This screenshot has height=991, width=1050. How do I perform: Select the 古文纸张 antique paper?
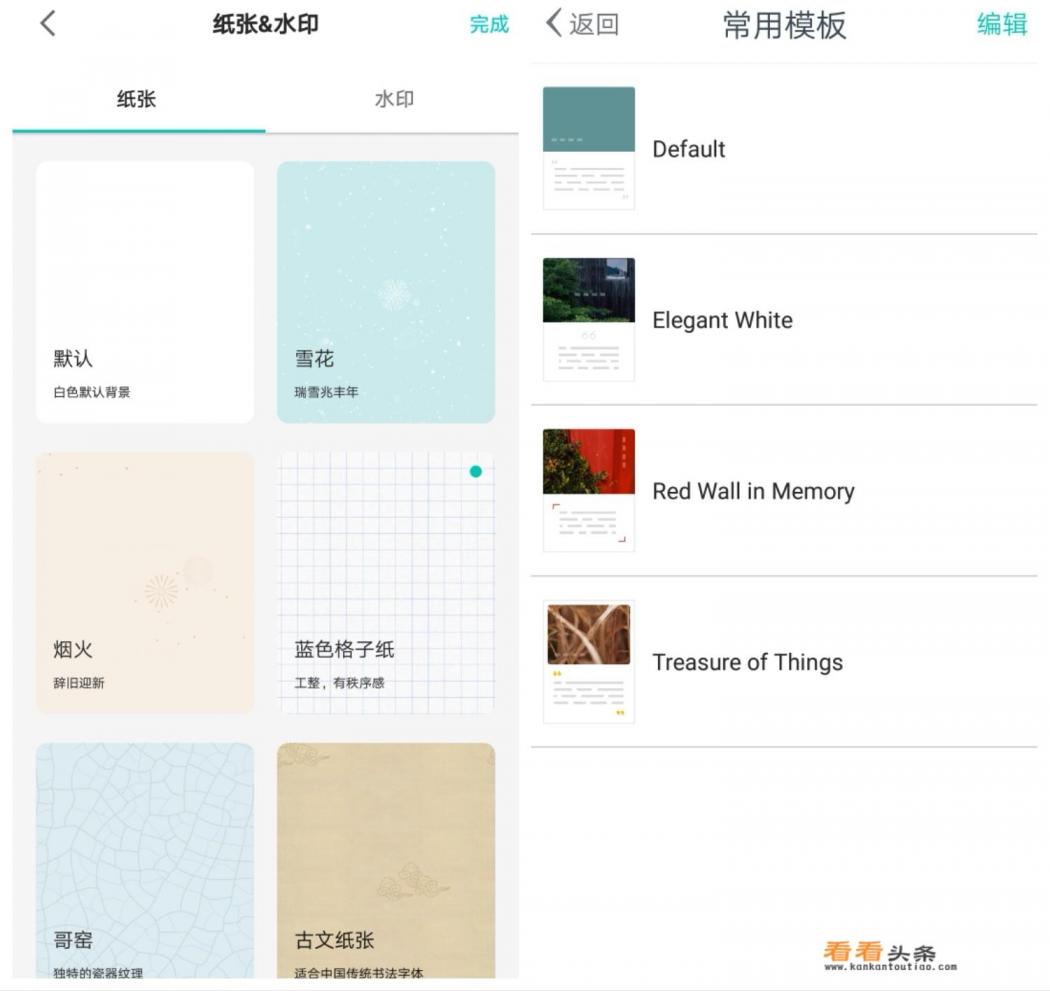[x=386, y=860]
